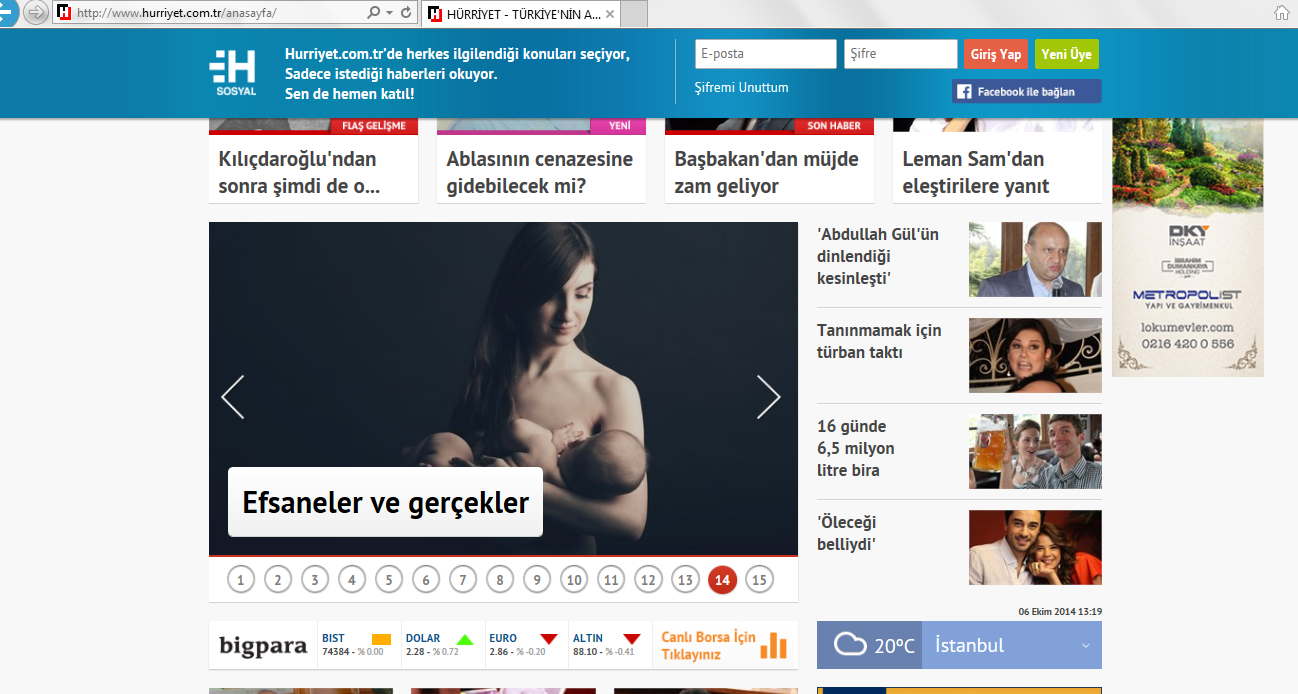Click the refresh icon in the address bar
The height and width of the screenshot is (694, 1298).
coord(405,13)
